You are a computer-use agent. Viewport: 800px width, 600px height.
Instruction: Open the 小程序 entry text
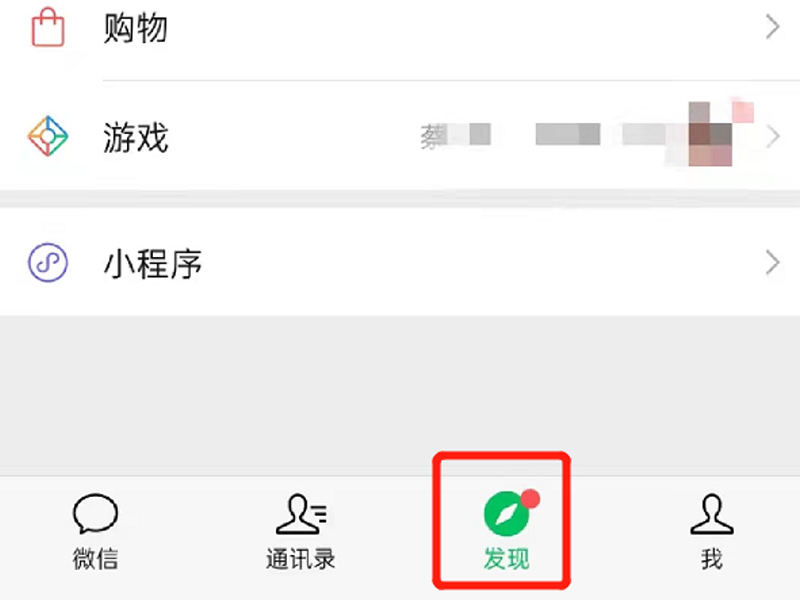153,264
